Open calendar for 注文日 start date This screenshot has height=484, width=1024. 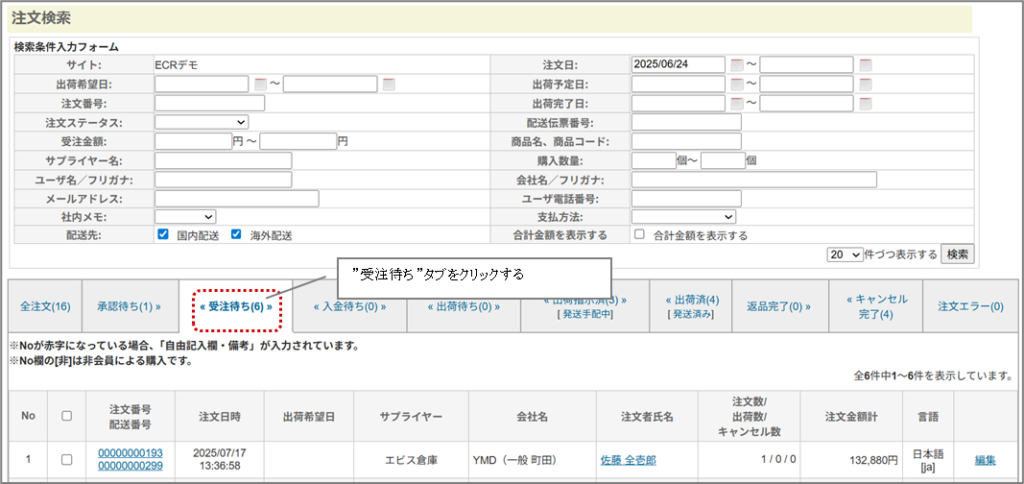point(737,65)
